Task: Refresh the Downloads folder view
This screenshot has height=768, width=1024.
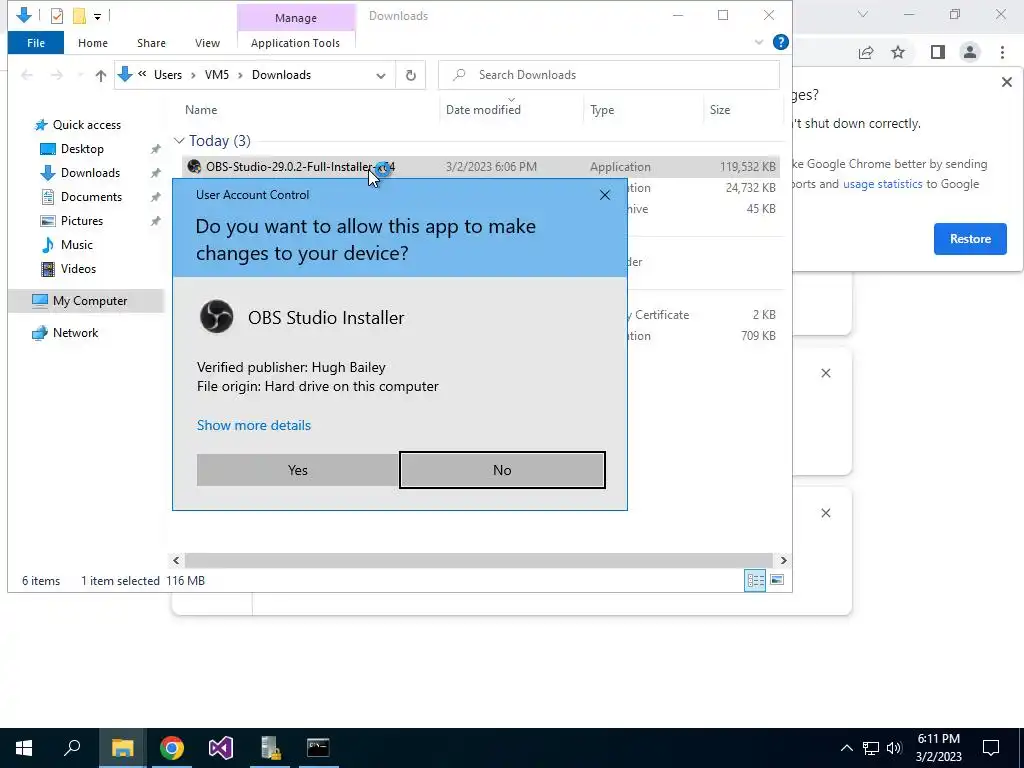Action: (411, 75)
